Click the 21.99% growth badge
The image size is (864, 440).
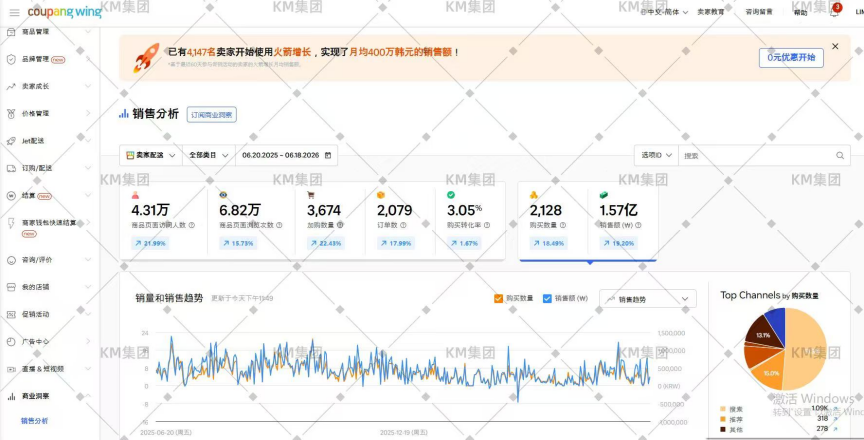pos(150,243)
